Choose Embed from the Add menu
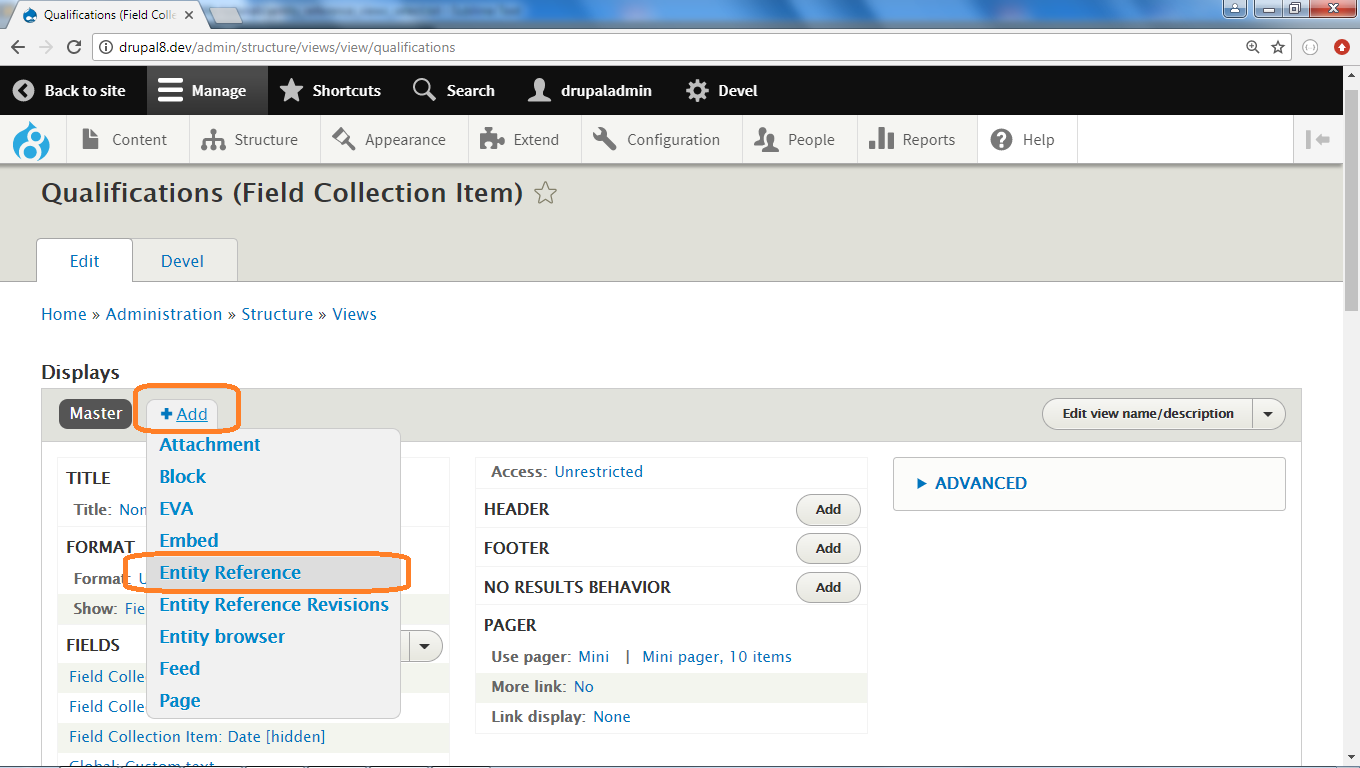The image size is (1360, 768). point(189,541)
